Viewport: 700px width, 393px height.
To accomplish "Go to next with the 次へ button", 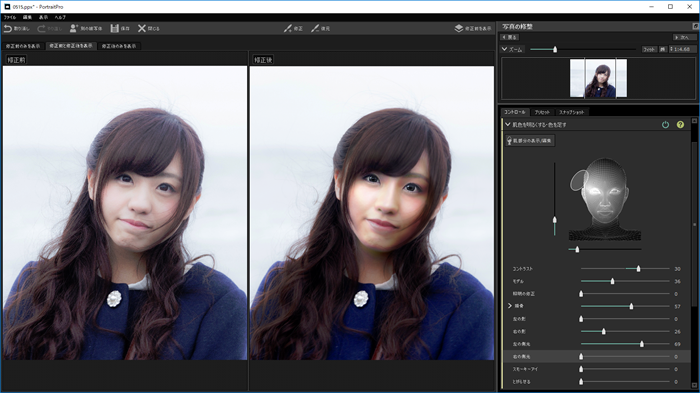I will click(684, 37).
